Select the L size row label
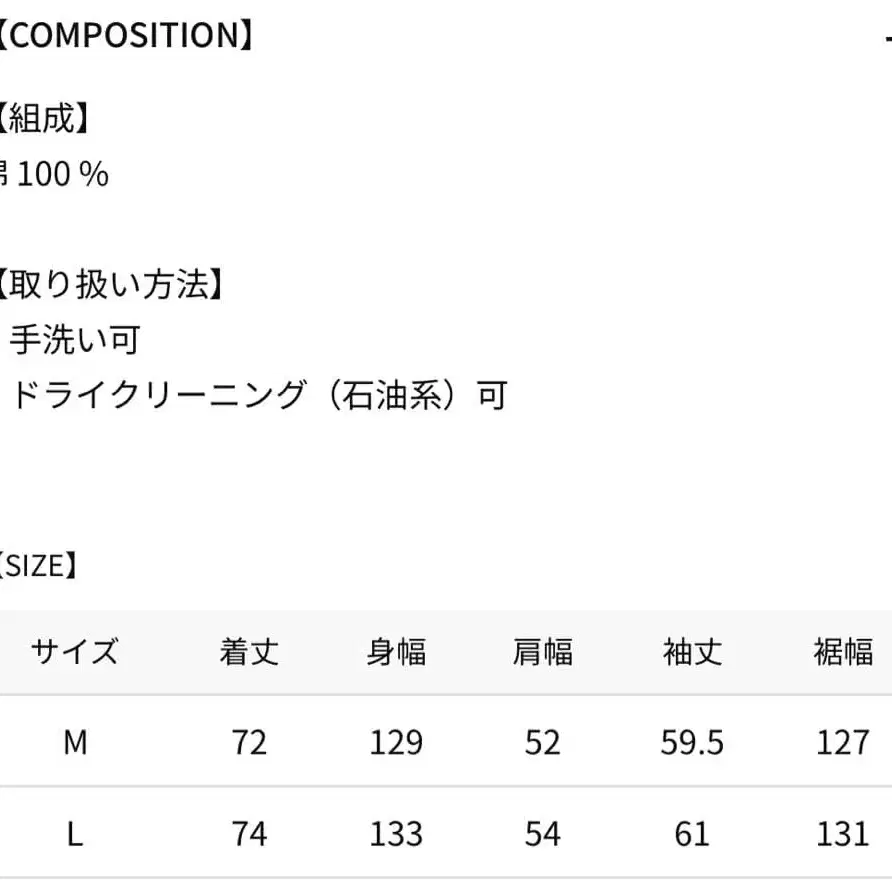 75,833
